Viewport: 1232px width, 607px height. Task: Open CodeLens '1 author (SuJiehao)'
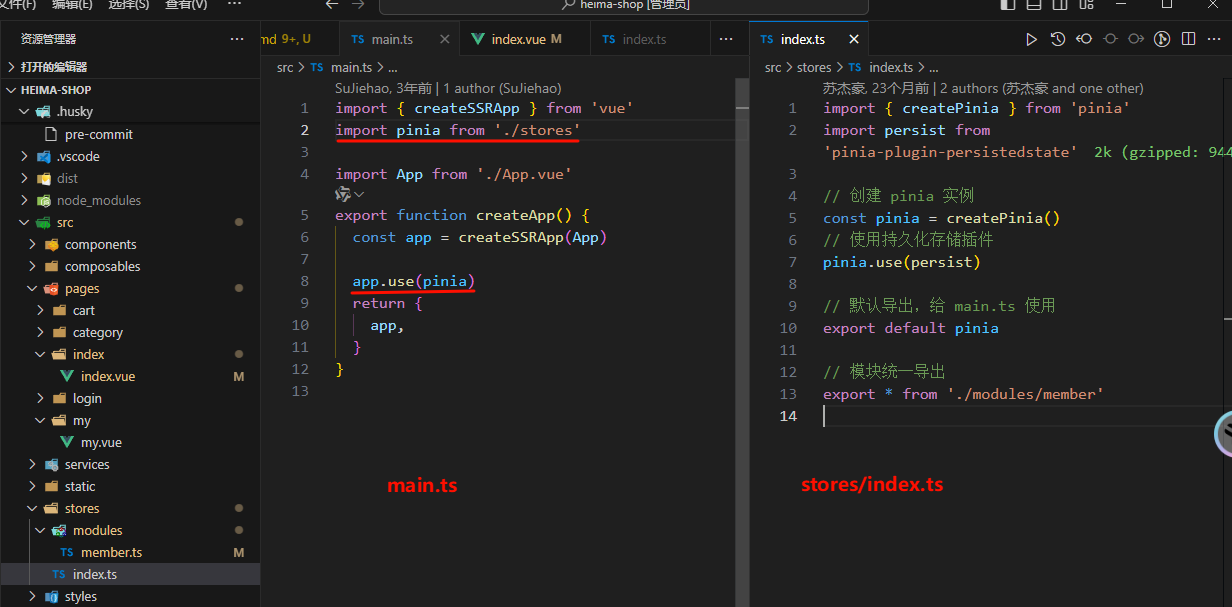[503, 88]
